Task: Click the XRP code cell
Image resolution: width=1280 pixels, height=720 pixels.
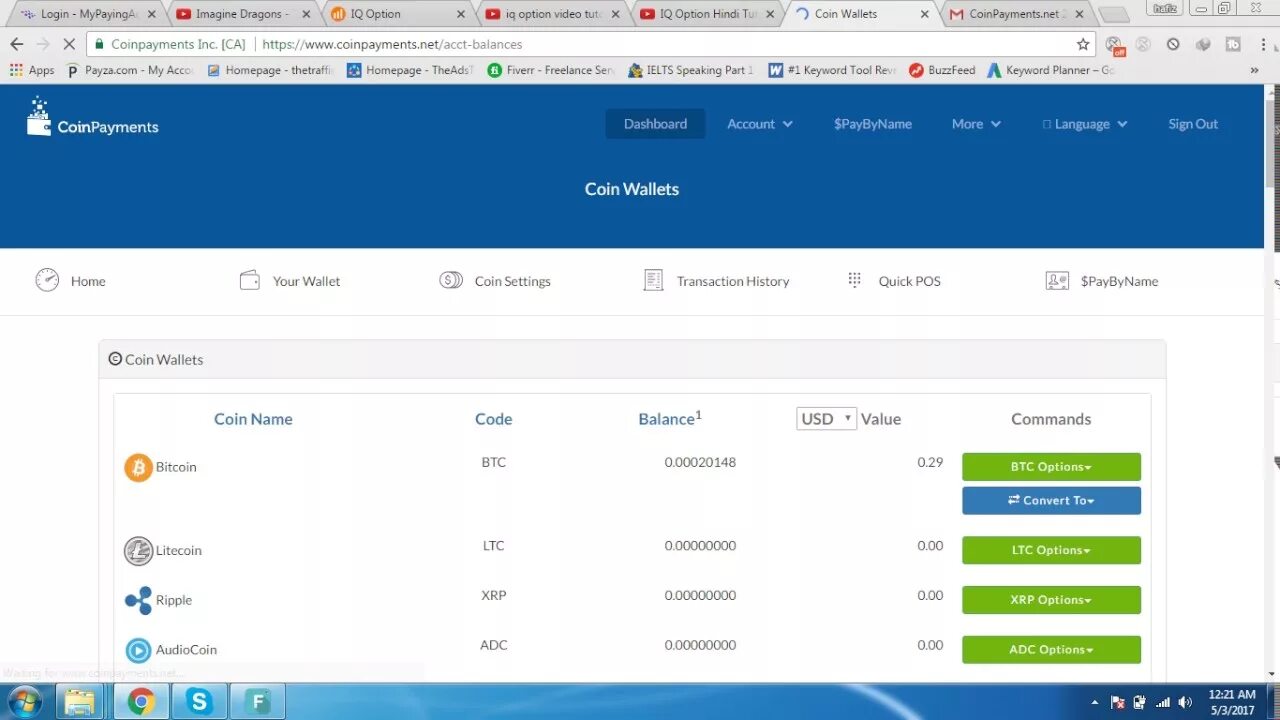Action: [493, 595]
